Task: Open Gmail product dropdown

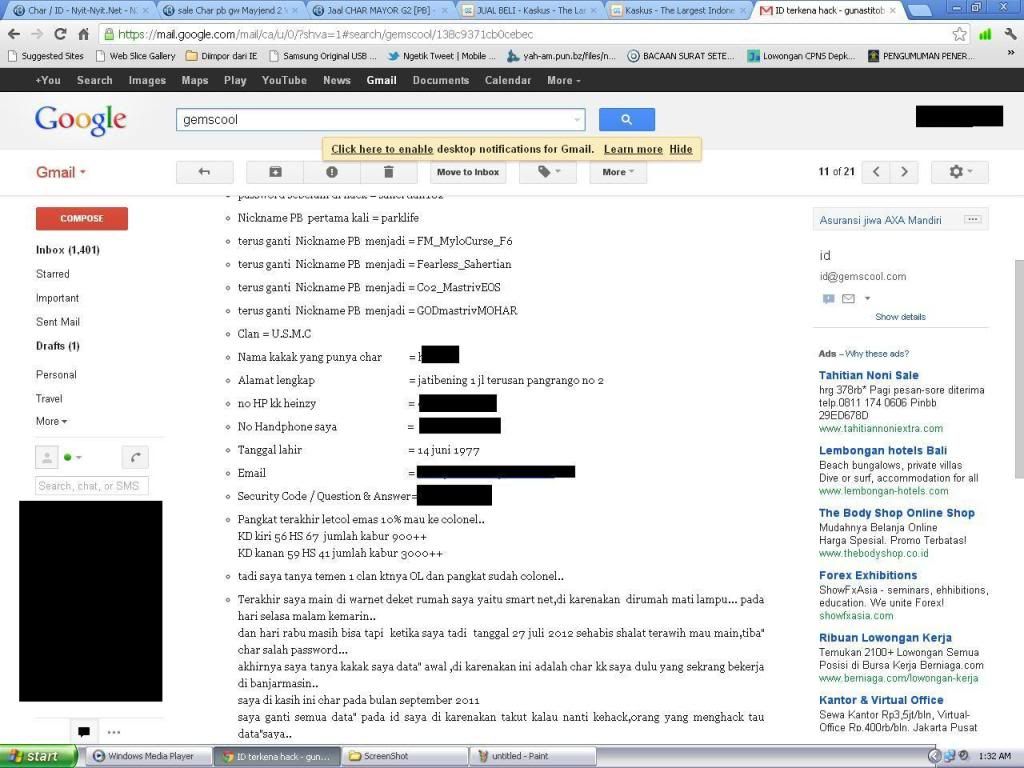Action: click(61, 172)
